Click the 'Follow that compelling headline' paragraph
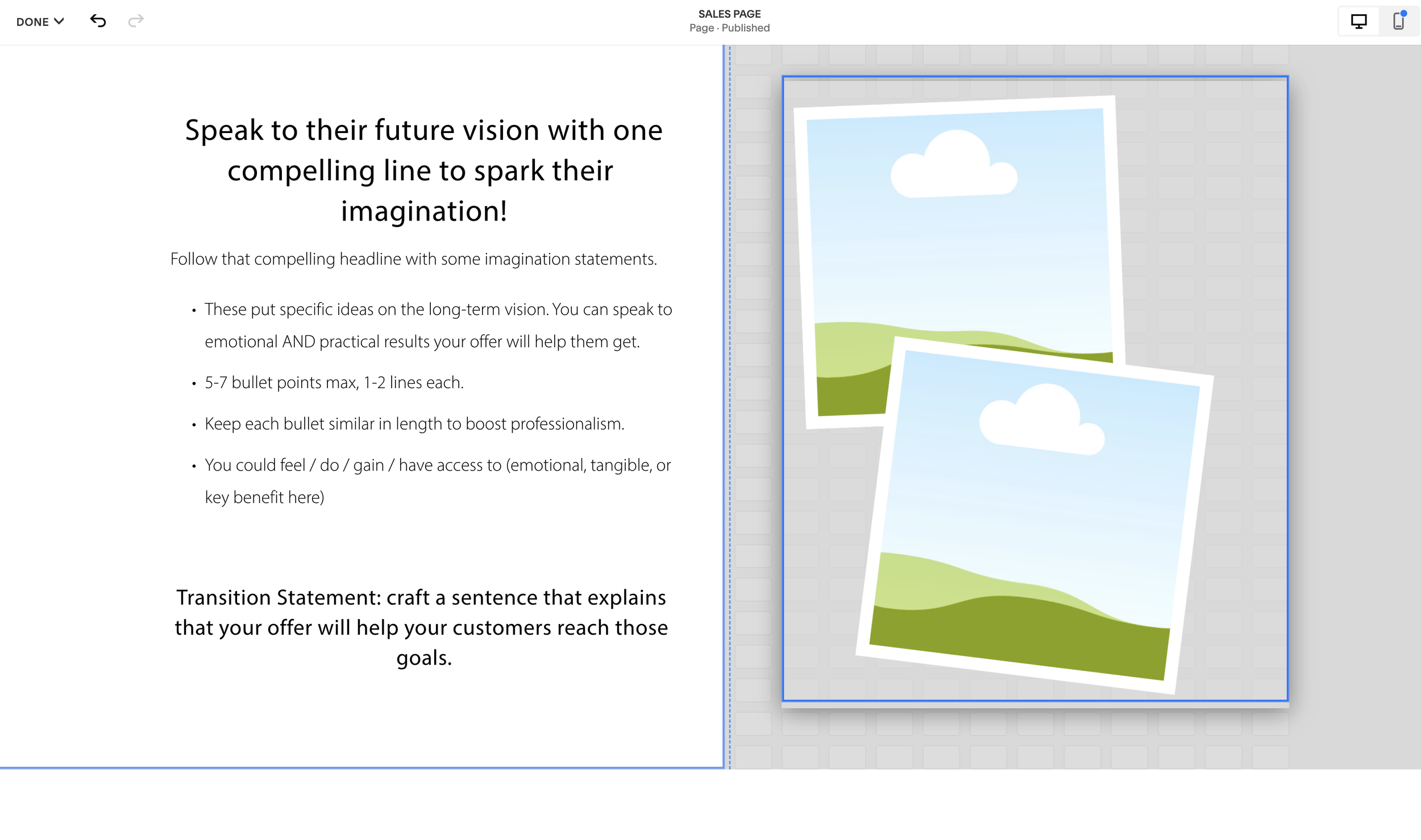Viewport: 1421px width, 840px height. click(413, 259)
